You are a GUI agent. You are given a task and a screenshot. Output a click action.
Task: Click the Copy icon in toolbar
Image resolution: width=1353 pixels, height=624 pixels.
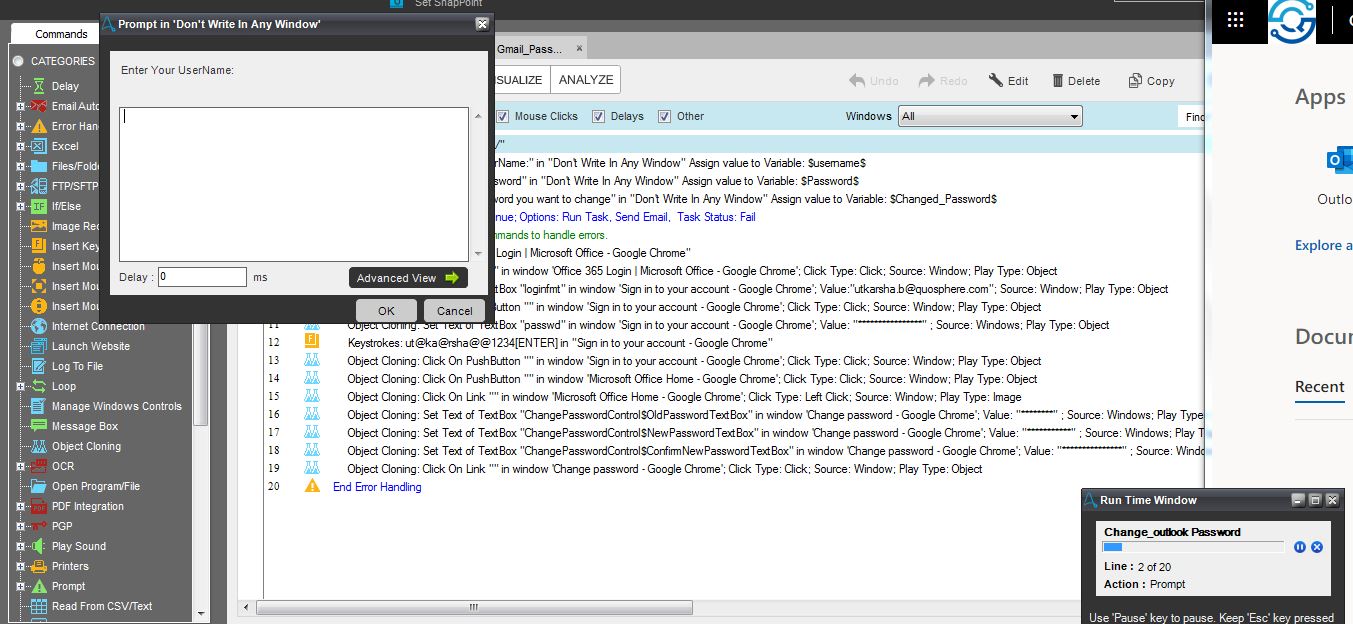(1135, 81)
